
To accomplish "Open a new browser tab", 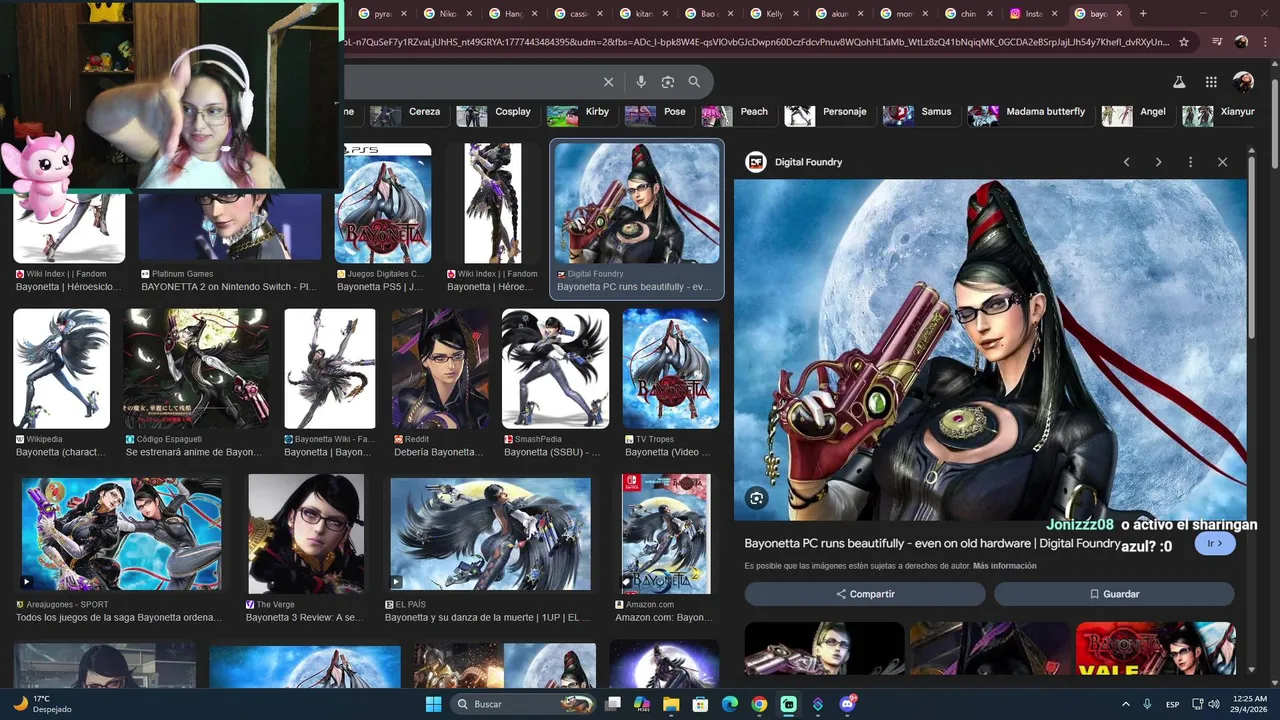I will [1143, 14].
